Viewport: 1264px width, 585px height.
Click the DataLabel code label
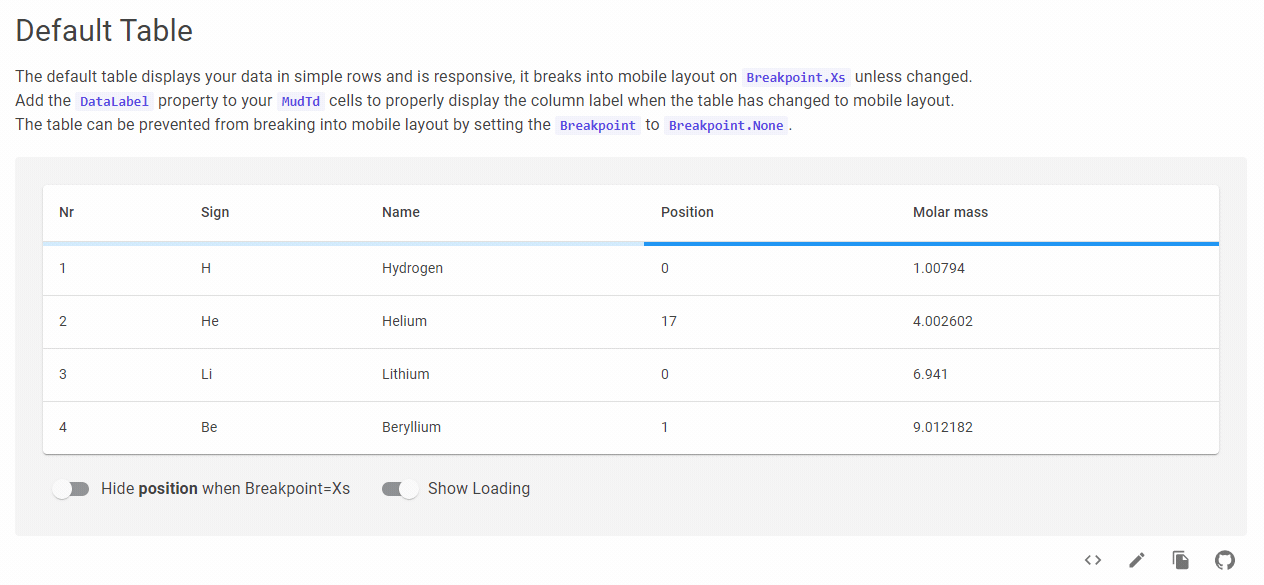pos(114,101)
